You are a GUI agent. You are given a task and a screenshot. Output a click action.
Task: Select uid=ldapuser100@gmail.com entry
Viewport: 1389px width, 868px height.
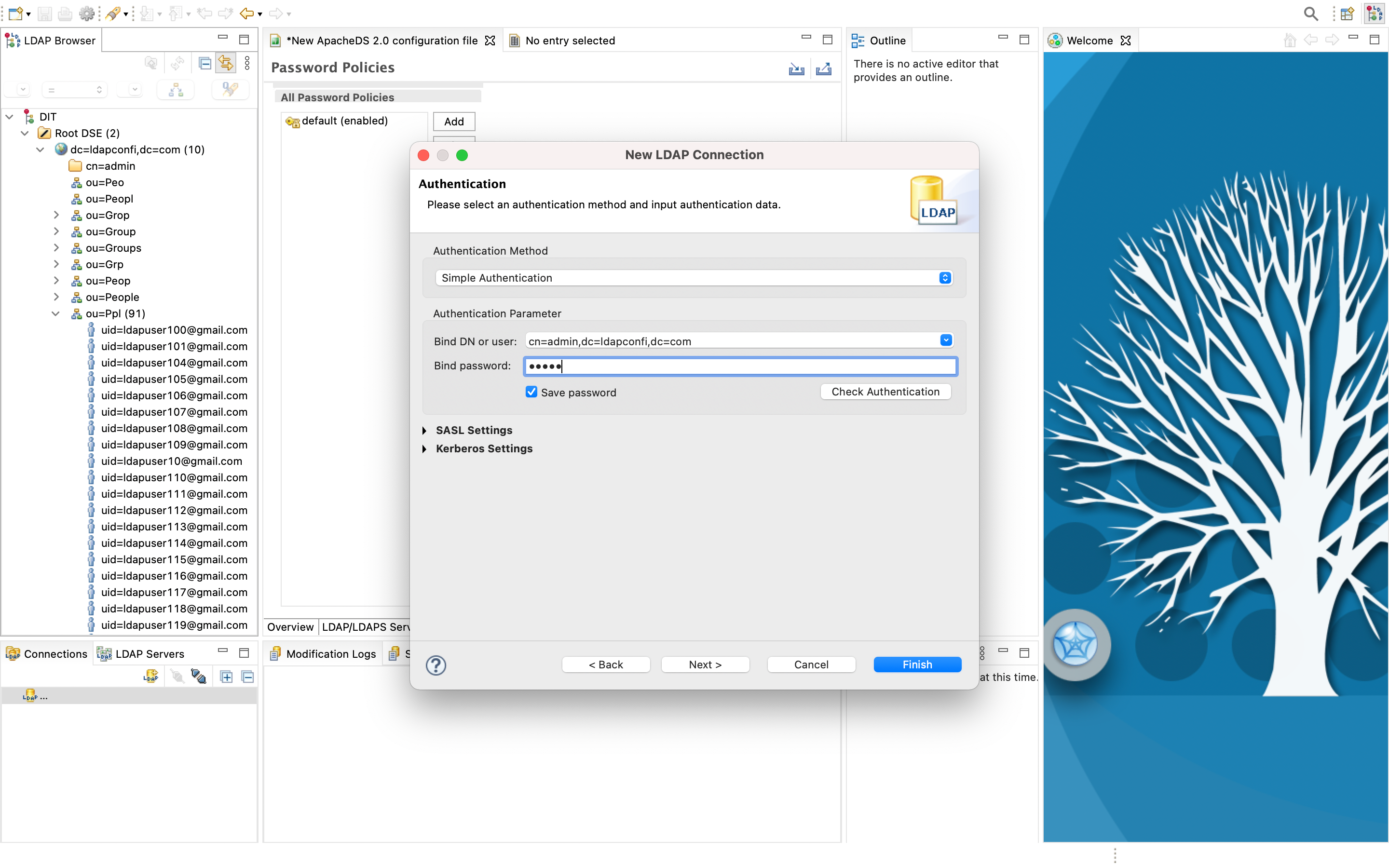click(168, 330)
